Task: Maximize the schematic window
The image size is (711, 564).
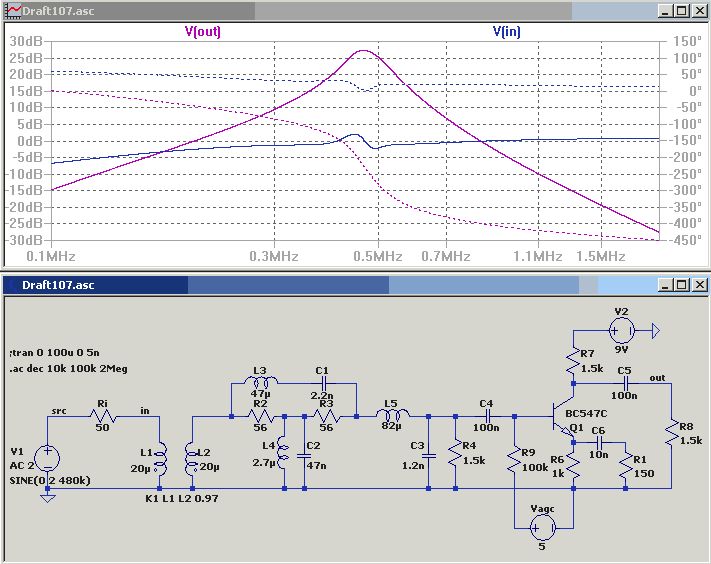Action: [x=682, y=285]
